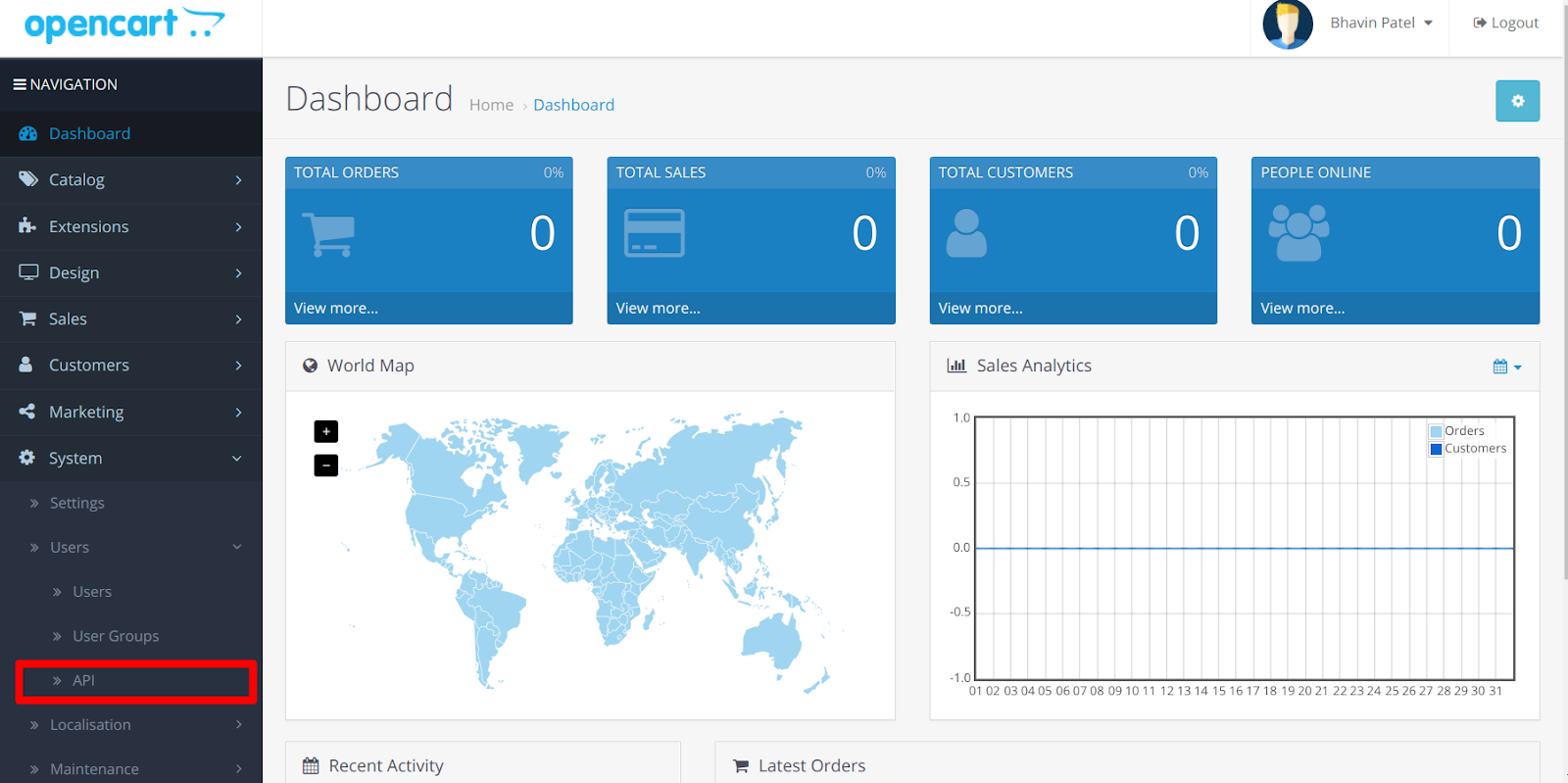Click the Recent Activity calendar icon

pos(311,765)
